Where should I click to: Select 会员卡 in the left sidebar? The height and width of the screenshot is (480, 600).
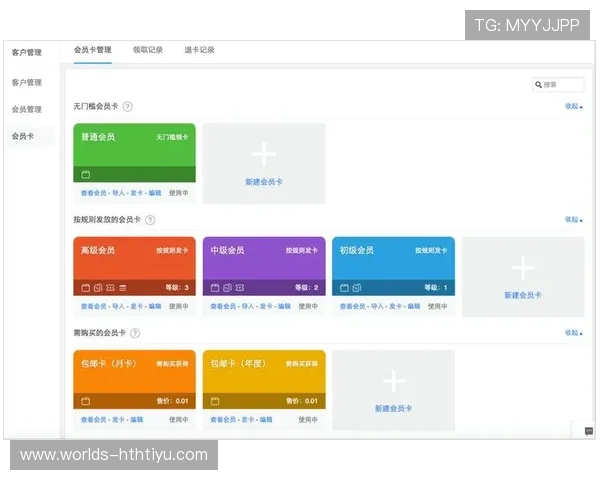point(23,136)
